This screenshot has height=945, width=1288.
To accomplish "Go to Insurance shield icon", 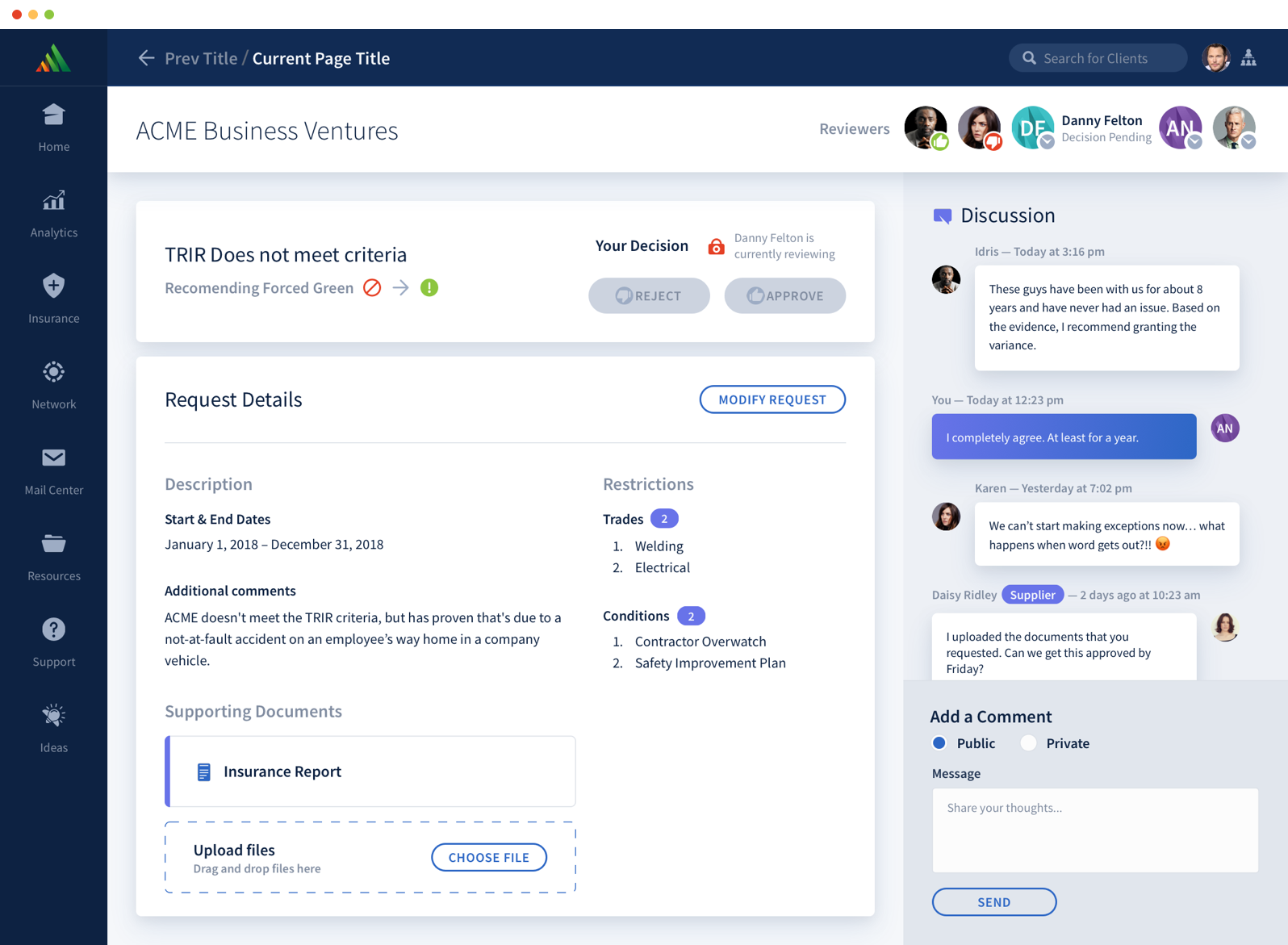I will click(53, 286).
